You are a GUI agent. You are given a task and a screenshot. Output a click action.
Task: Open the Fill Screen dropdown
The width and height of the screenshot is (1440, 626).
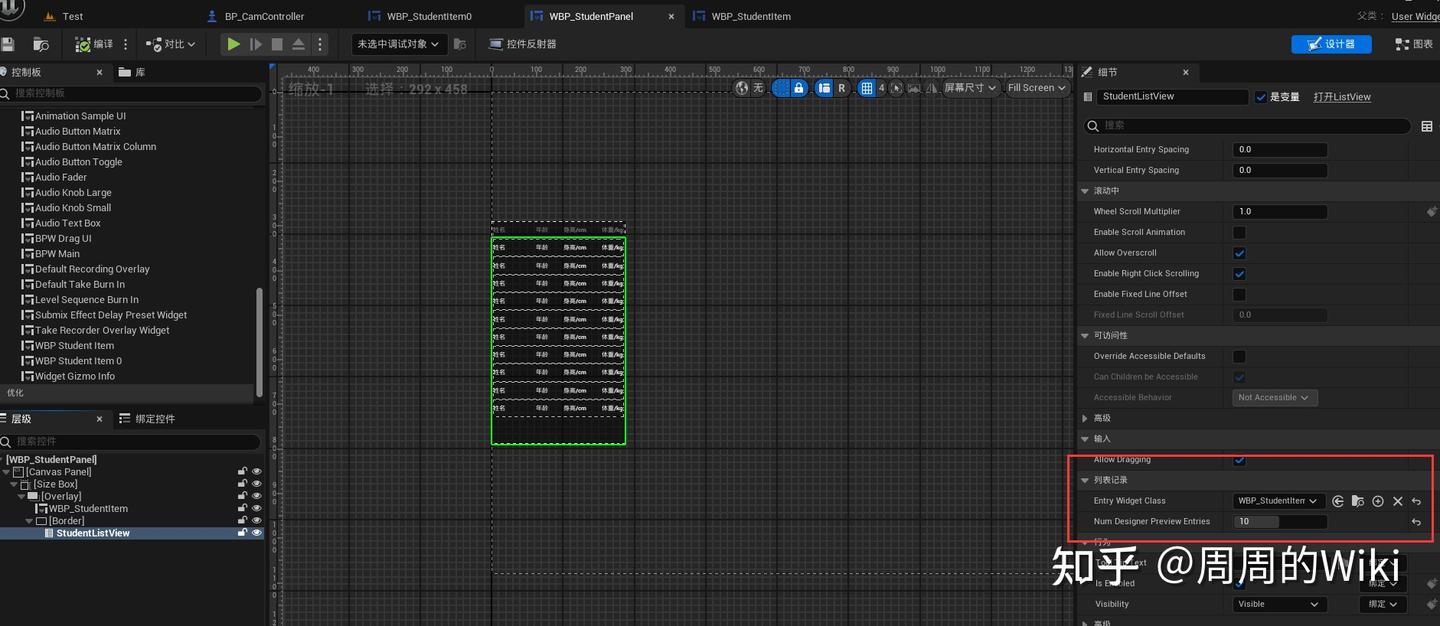click(x=1036, y=88)
